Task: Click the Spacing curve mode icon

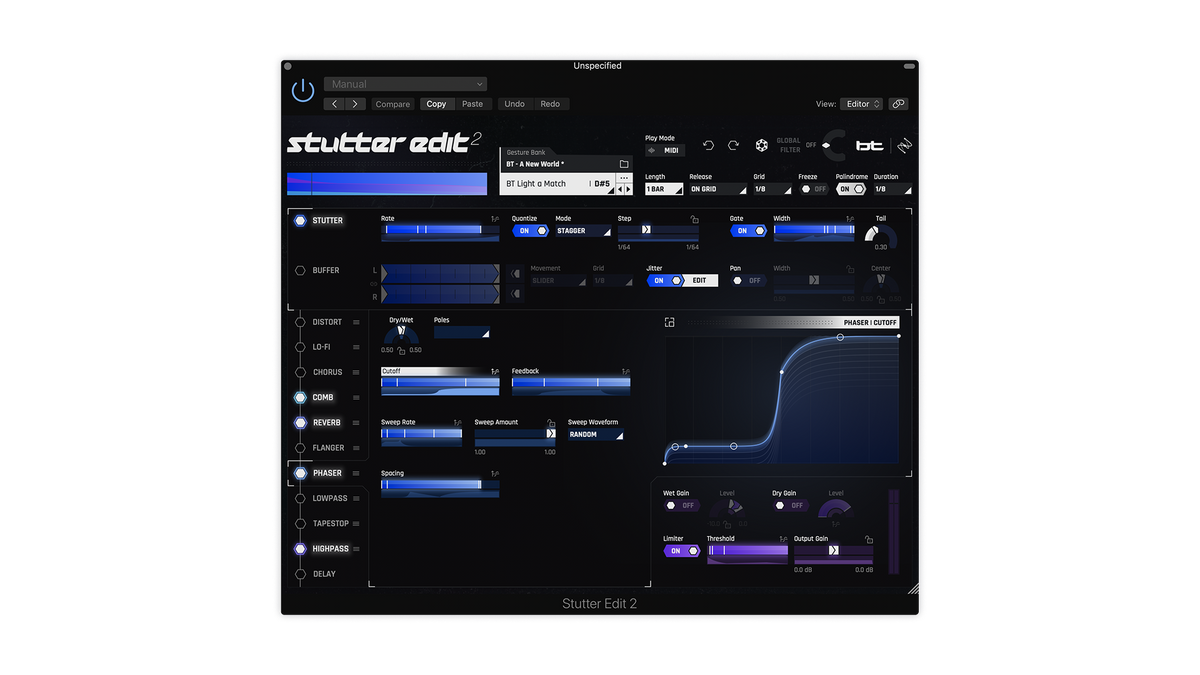Action: [494, 474]
